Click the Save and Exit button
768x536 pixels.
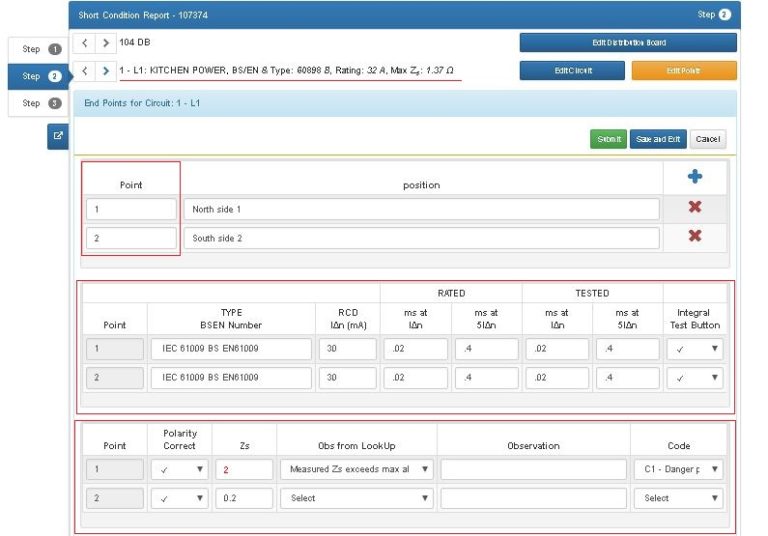pyautogui.click(x=657, y=140)
